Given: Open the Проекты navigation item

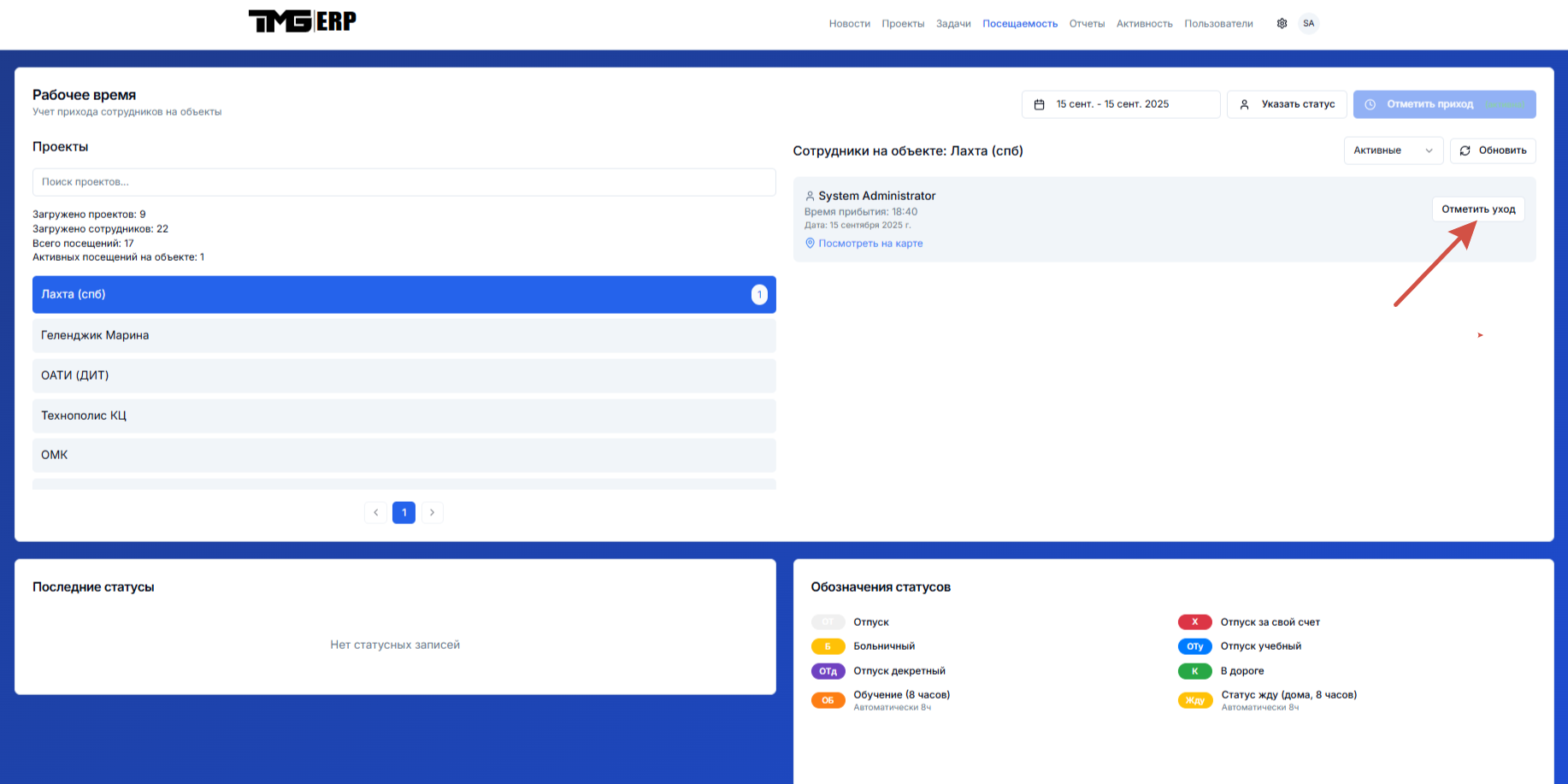Looking at the screenshot, I should [x=903, y=23].
